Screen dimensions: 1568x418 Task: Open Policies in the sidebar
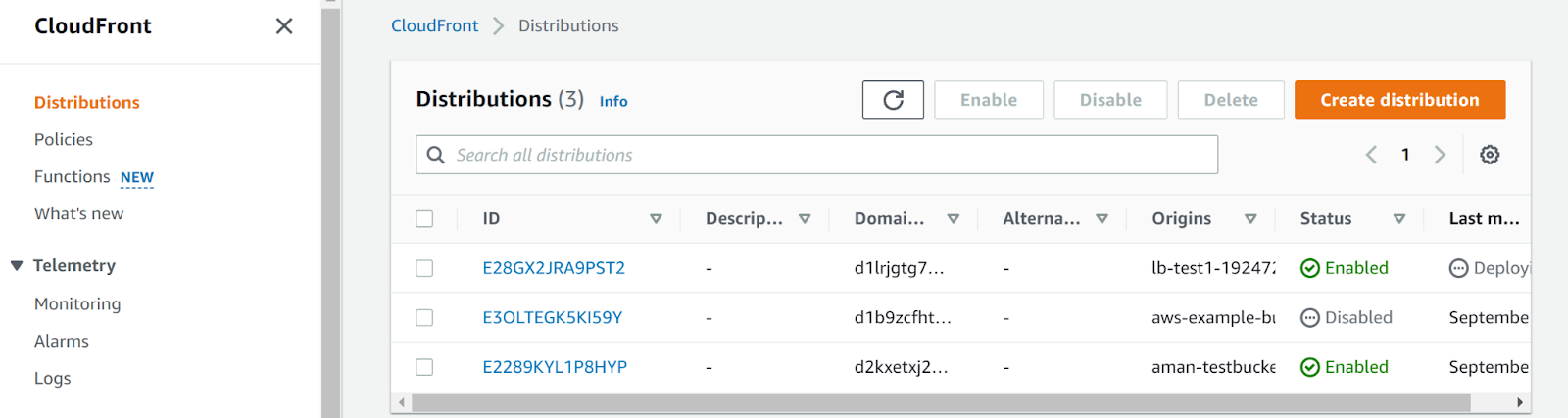[64, 140]
